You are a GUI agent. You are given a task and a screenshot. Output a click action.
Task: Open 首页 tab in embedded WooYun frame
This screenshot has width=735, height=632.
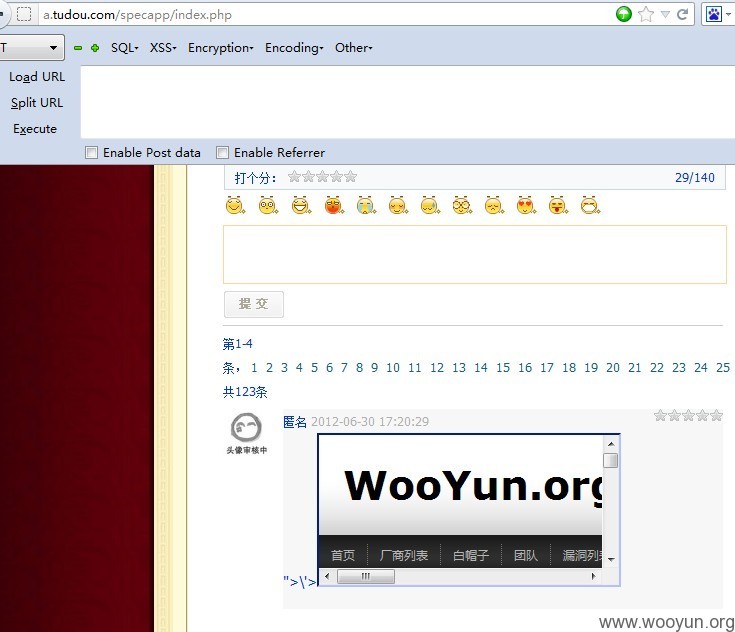click(343, 556)
